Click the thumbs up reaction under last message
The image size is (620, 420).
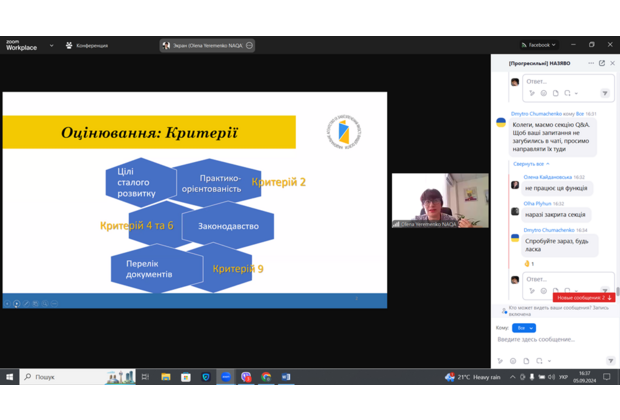[528, 263]
